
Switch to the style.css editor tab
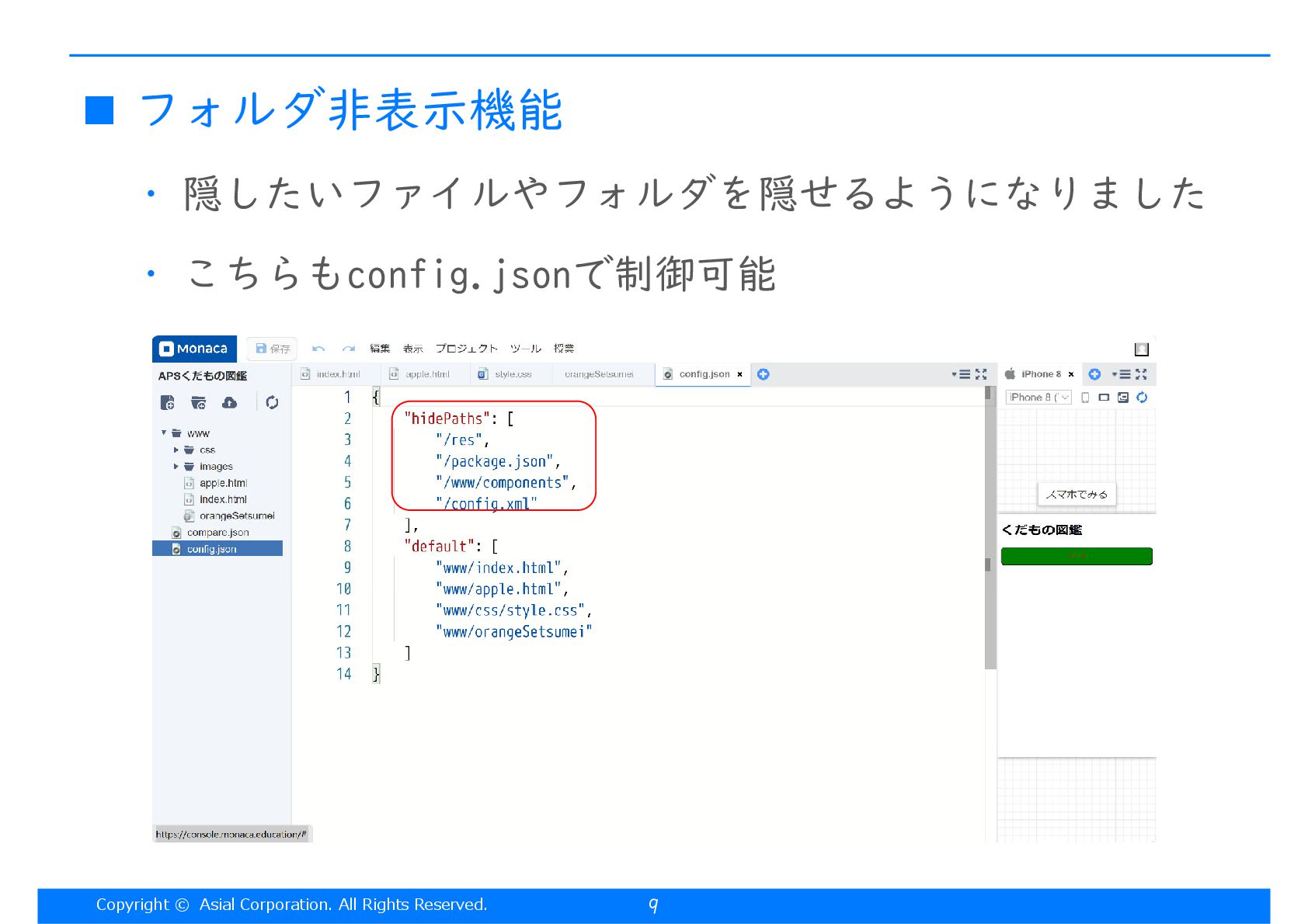pyautogui.click(x=513, y=374)
